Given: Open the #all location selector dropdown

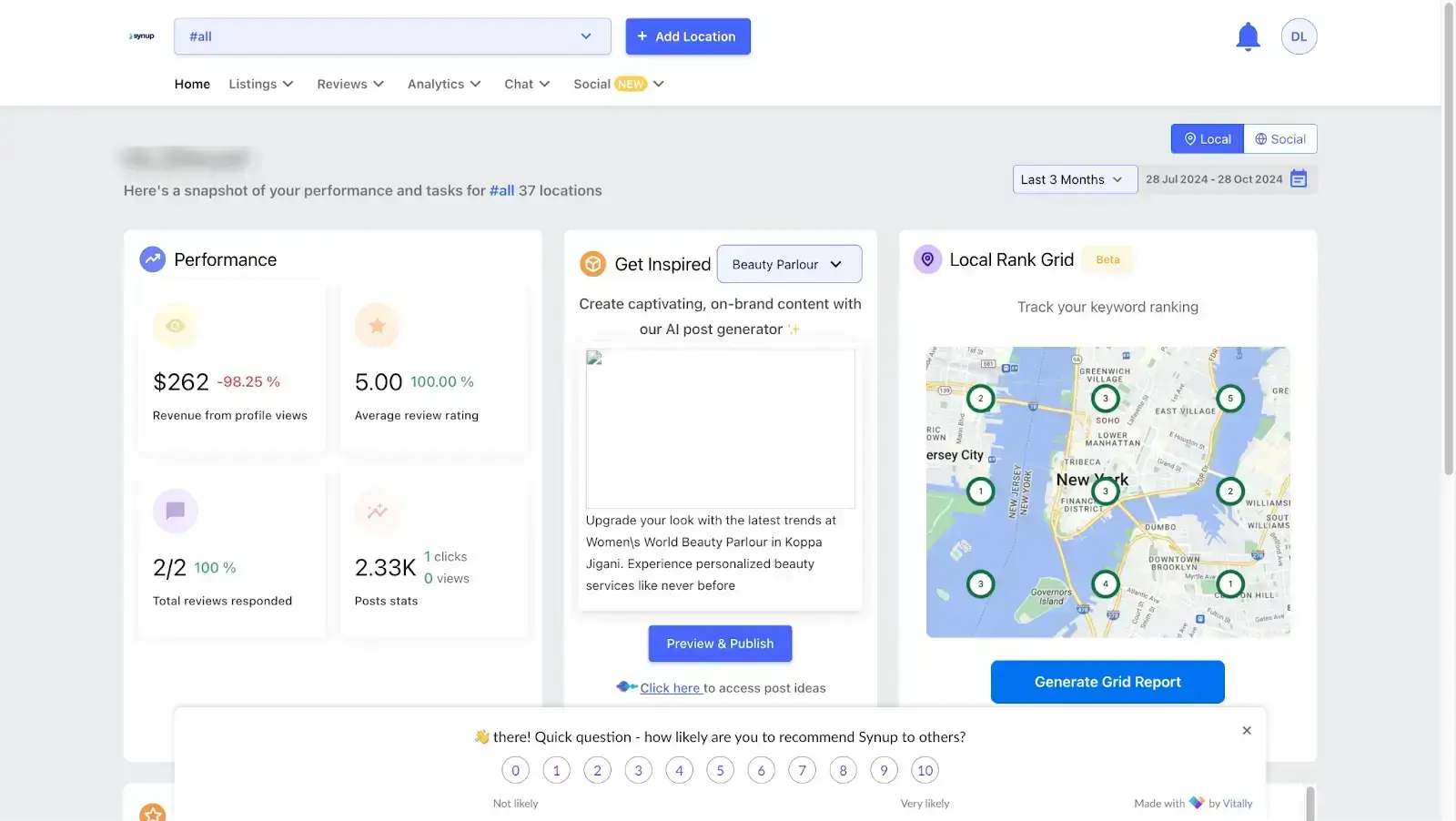Looking at the screenshot, I should (392, 36).
